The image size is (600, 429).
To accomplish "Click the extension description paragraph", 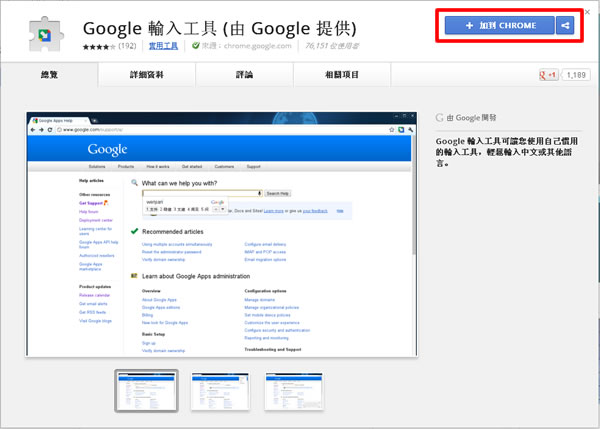I will [x=507, y=152].
